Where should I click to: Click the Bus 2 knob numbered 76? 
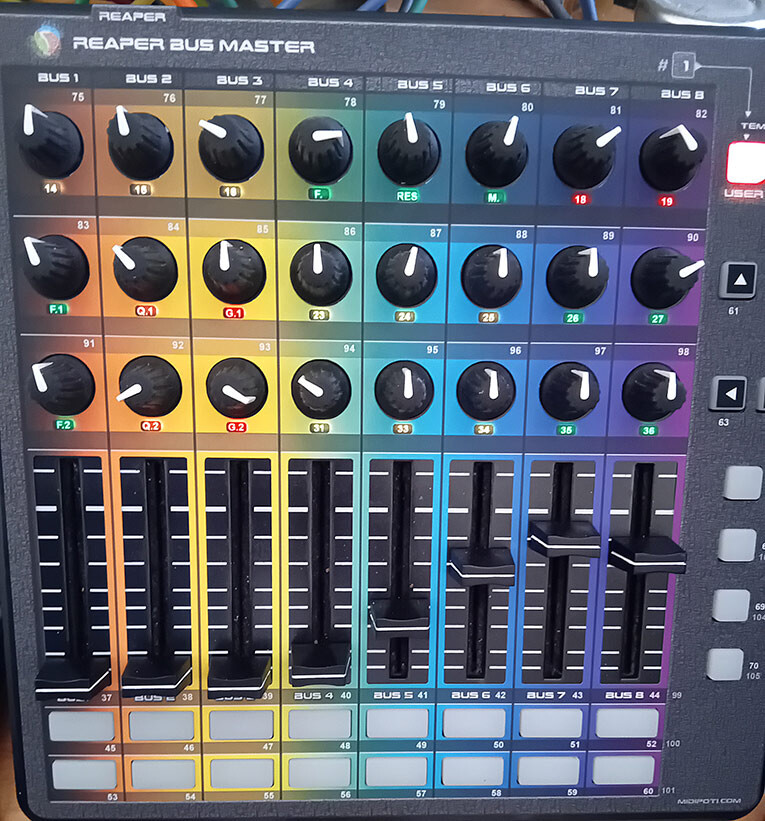139,144
